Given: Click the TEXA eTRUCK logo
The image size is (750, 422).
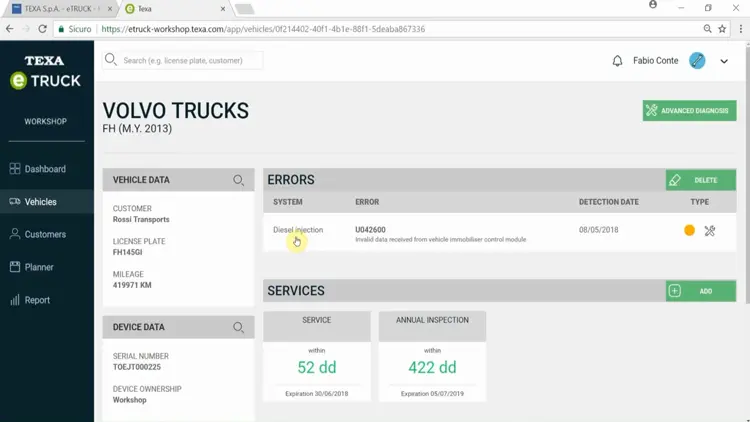Looking at the screenshot, I should pyautogui.click(x=45, y=73).
